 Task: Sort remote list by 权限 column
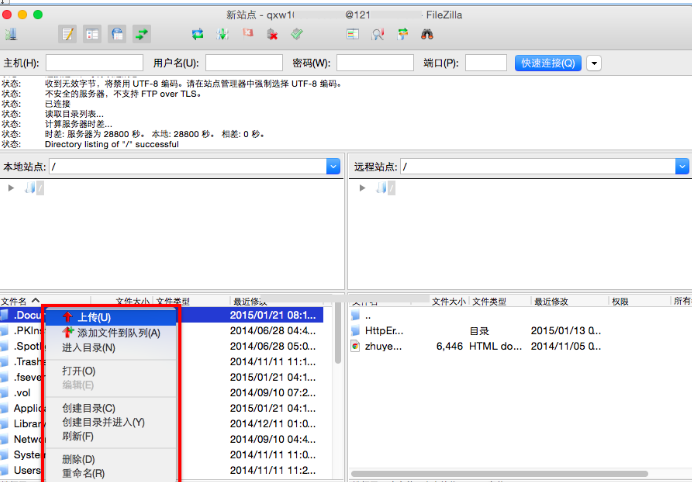pos(639,301)
